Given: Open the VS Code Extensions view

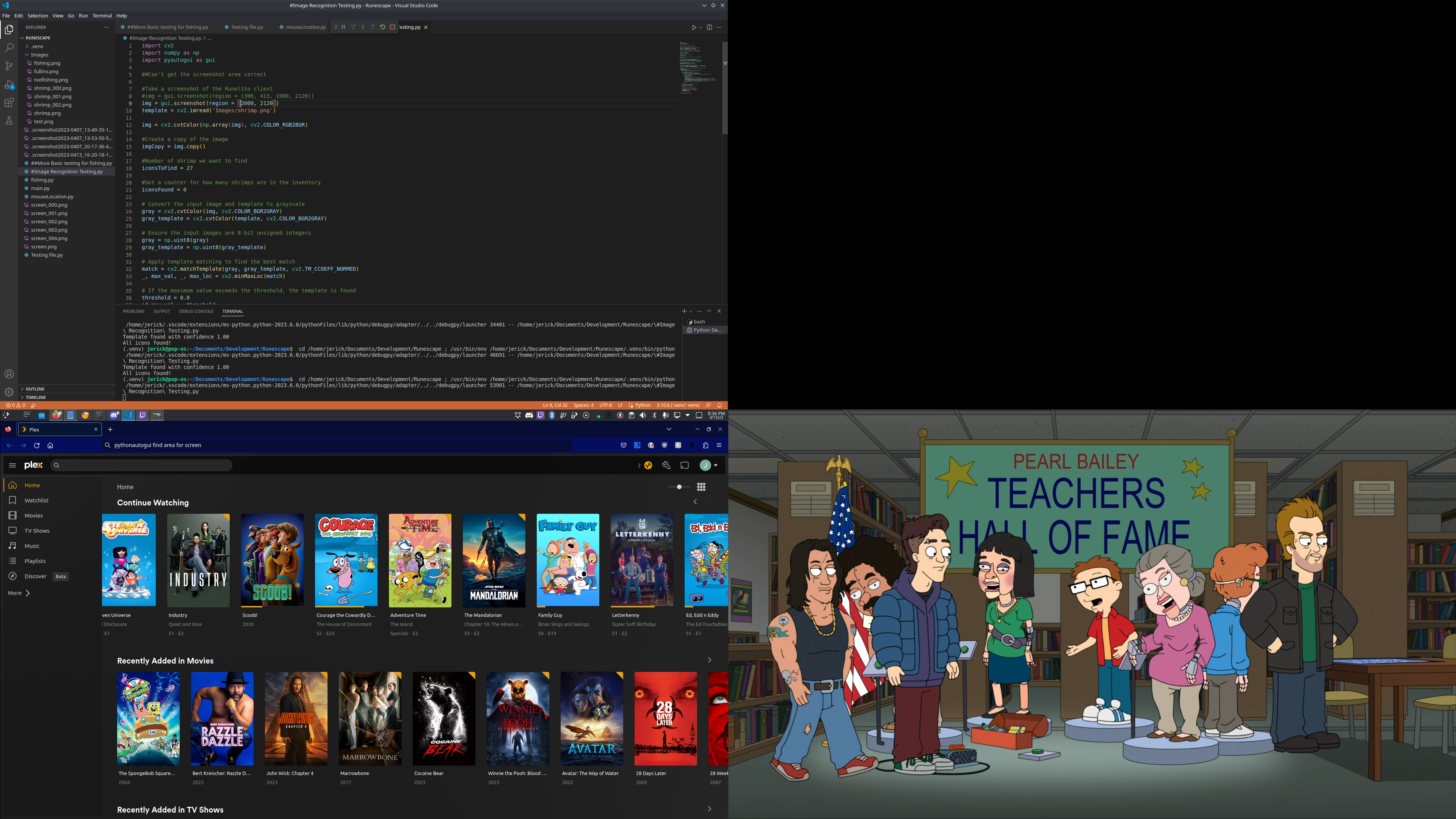Looking at the screenshot, I should pos(9,103).
